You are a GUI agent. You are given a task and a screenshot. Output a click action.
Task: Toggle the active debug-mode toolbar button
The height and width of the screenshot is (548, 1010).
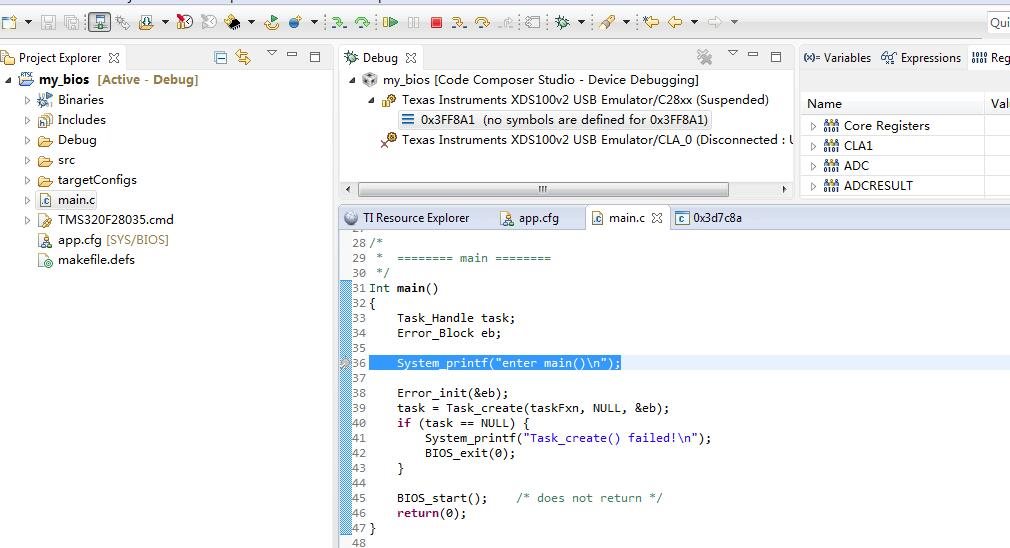[99, 23]
